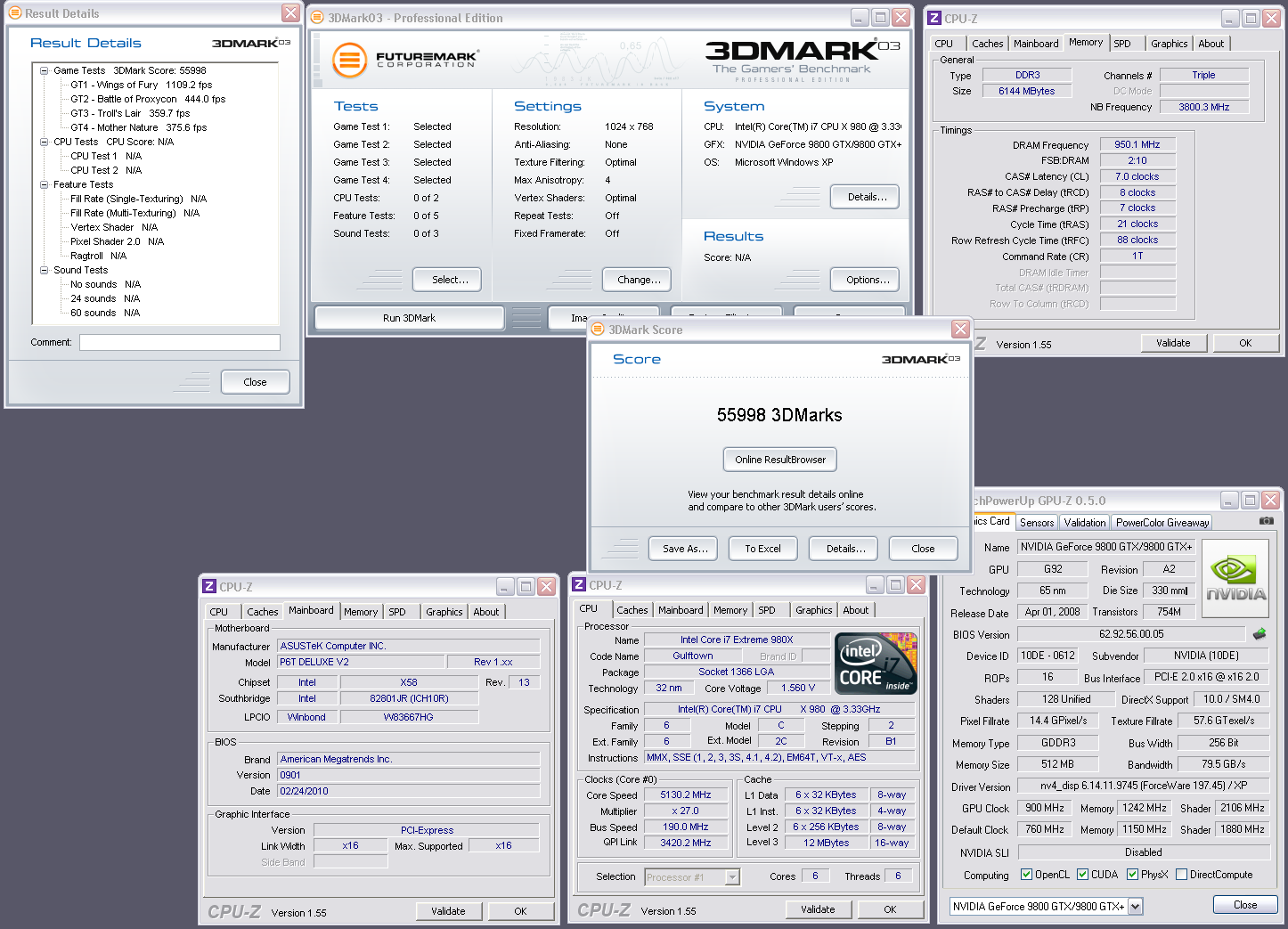Collapse the Feature Tests tree node
This screenshot has width=1288, height=929.
pyautogui.click(x=44, y=184)
